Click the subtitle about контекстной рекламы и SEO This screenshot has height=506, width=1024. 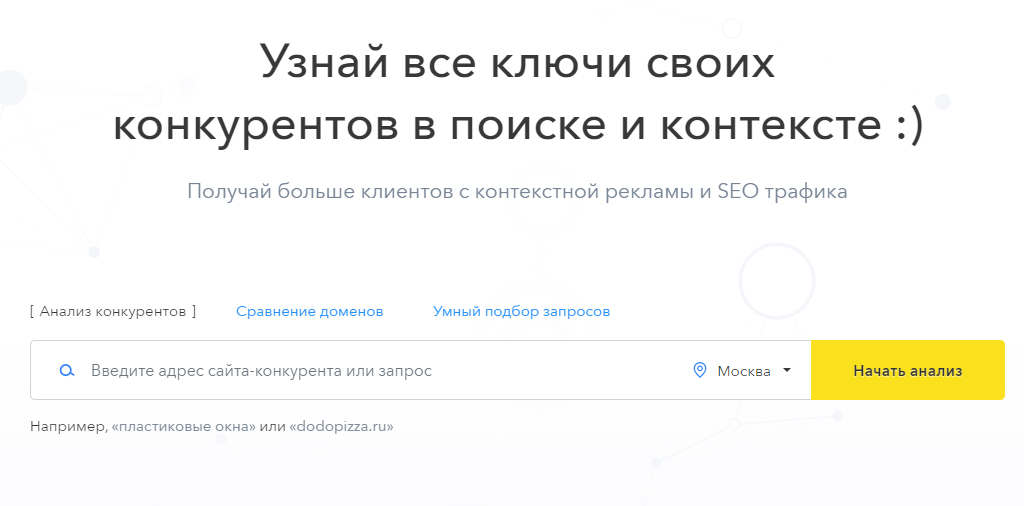[517, 191]
